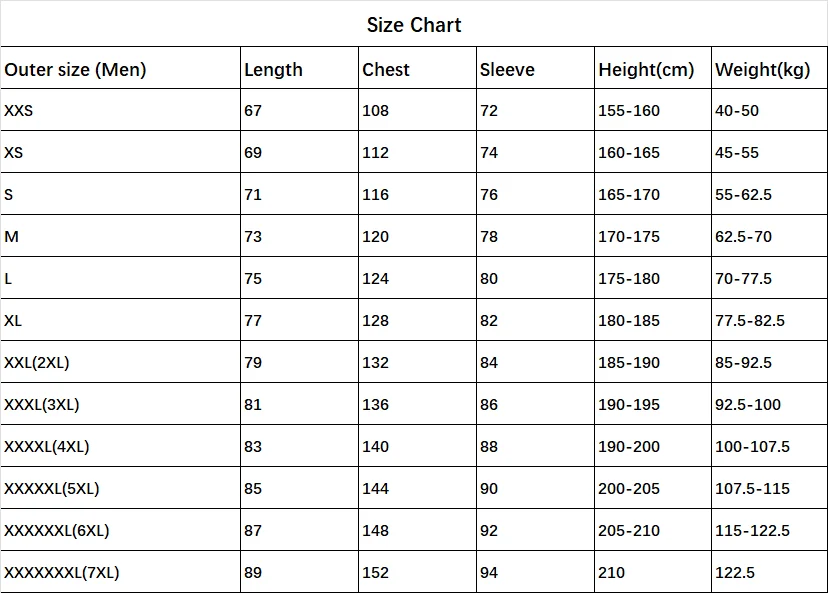Click the XXXL(3XL) size cell
Viewport: 828px width, 593px height.
pyautogui.click(x=42, y=404)
